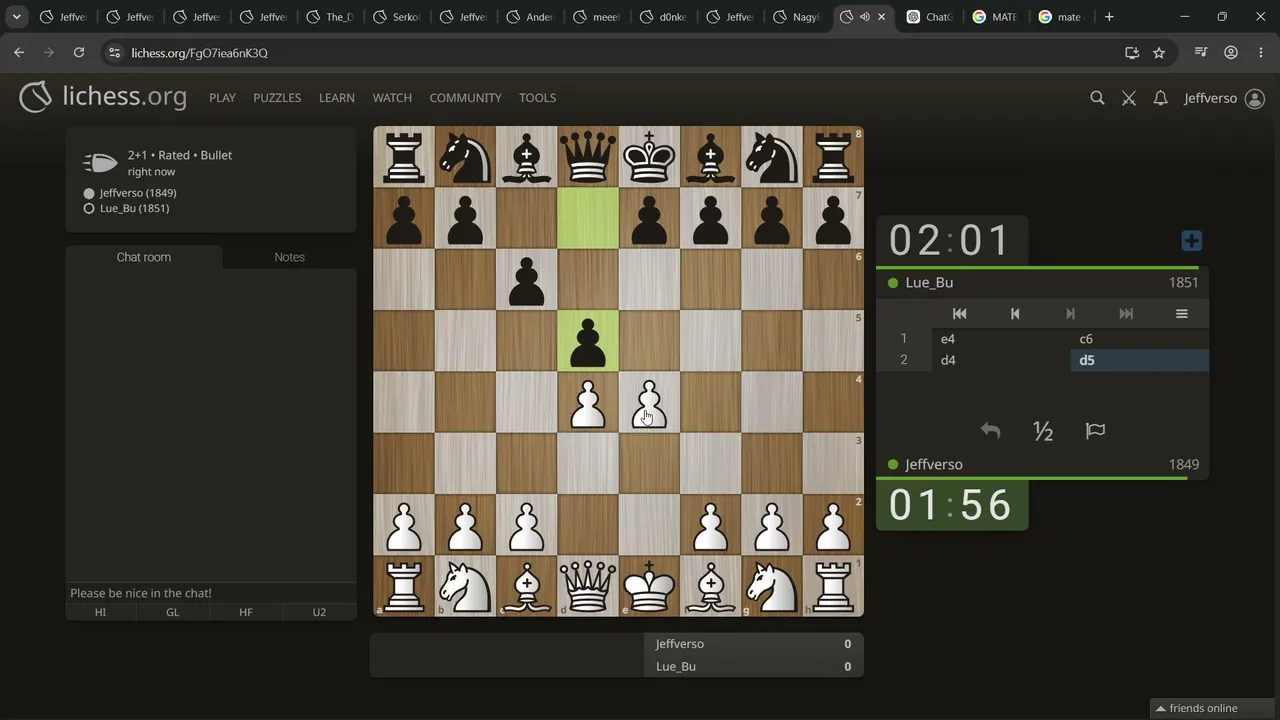Bookmark this page with the star
This screenshot has width=1280, height=720.
coord(1159,53)
